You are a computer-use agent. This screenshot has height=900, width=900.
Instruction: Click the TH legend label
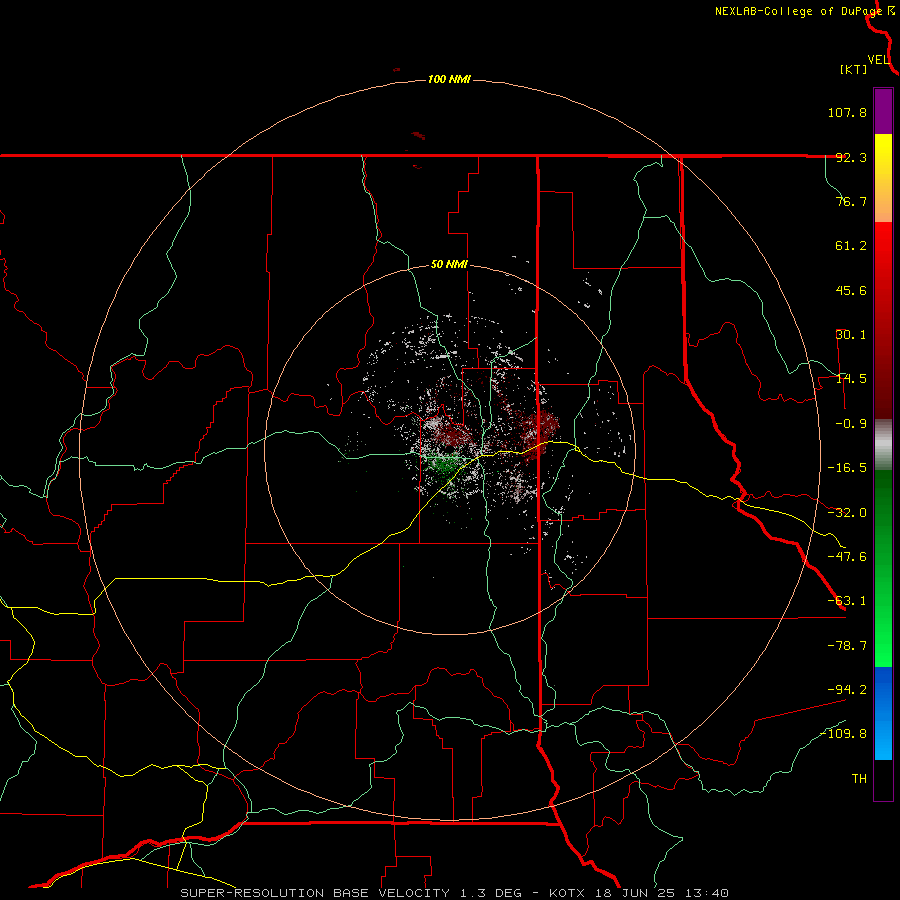[859, 778]
